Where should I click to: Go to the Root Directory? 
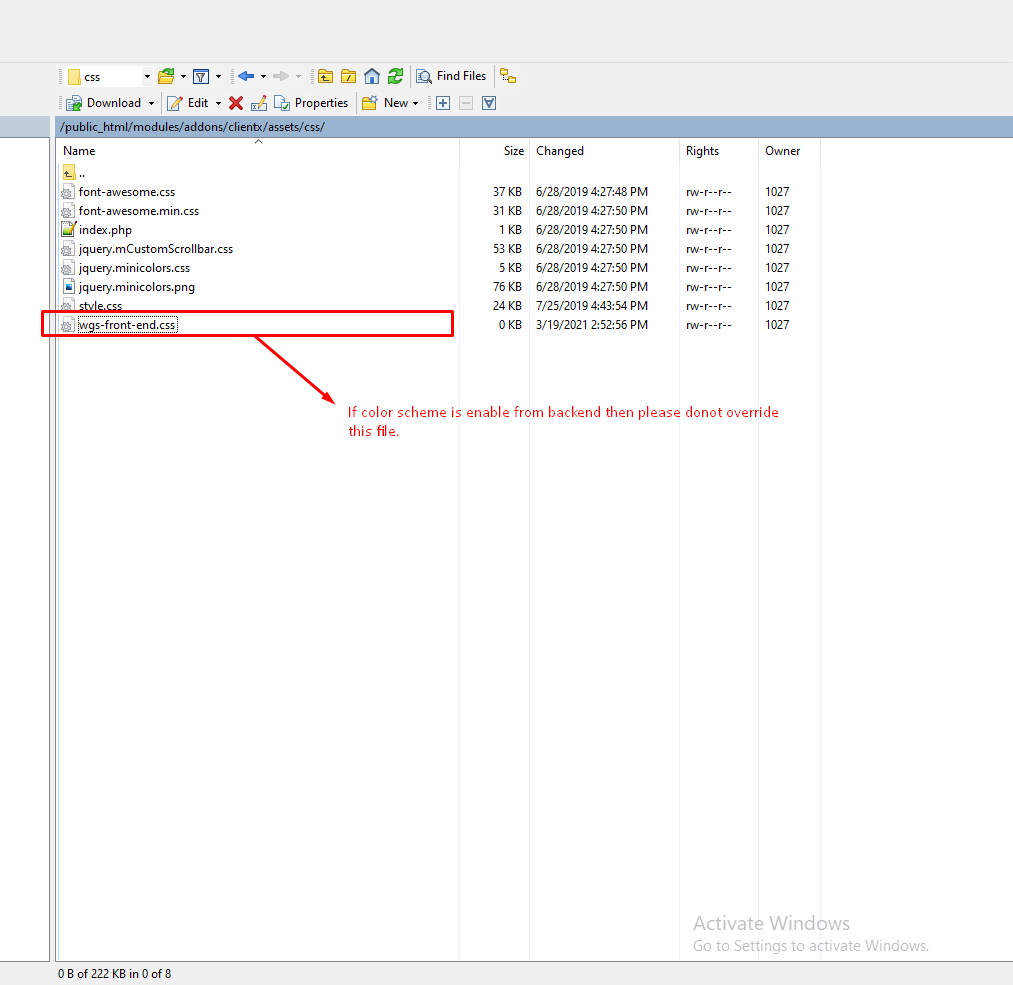pos(348,76)
